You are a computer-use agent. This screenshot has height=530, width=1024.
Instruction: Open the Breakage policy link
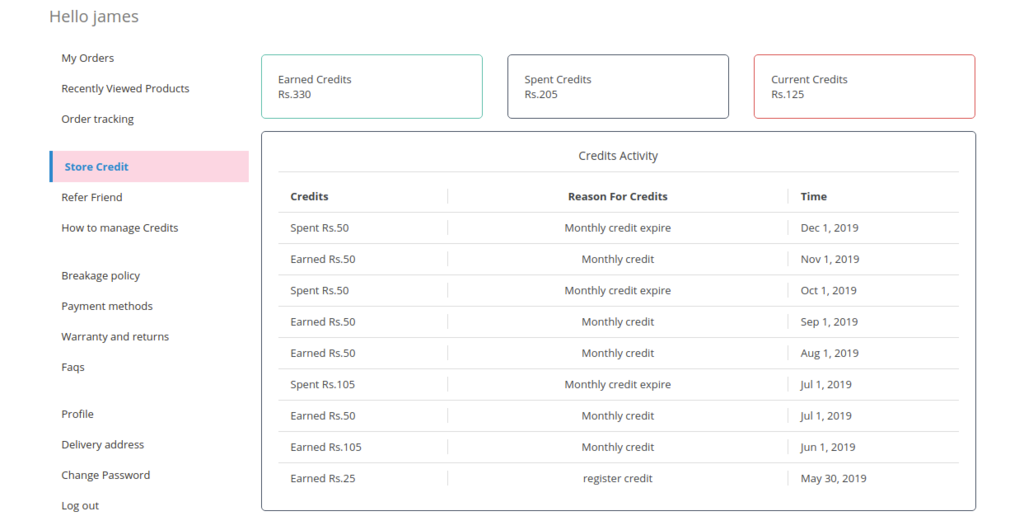coord(101,275)
